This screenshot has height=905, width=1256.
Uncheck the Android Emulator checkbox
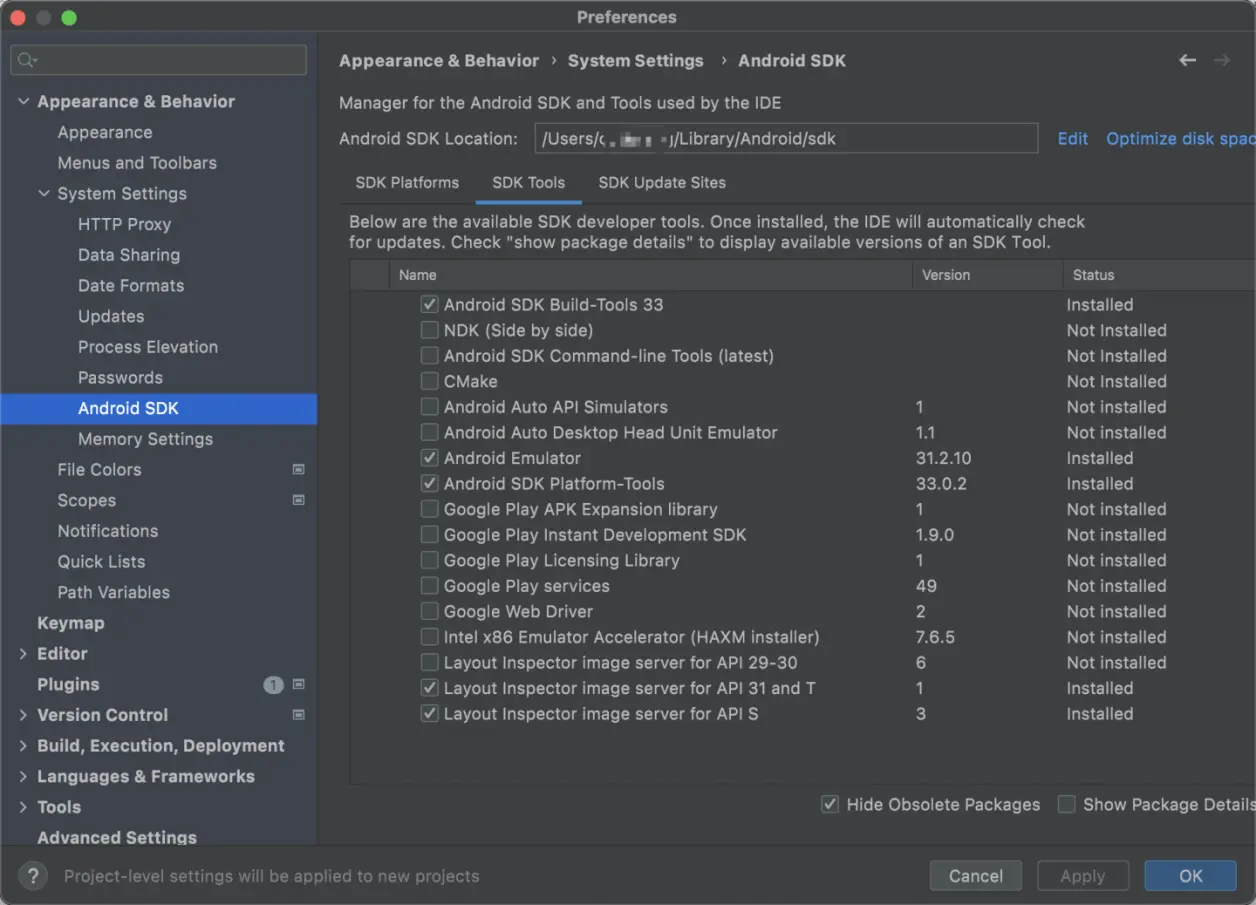[429, 458]
